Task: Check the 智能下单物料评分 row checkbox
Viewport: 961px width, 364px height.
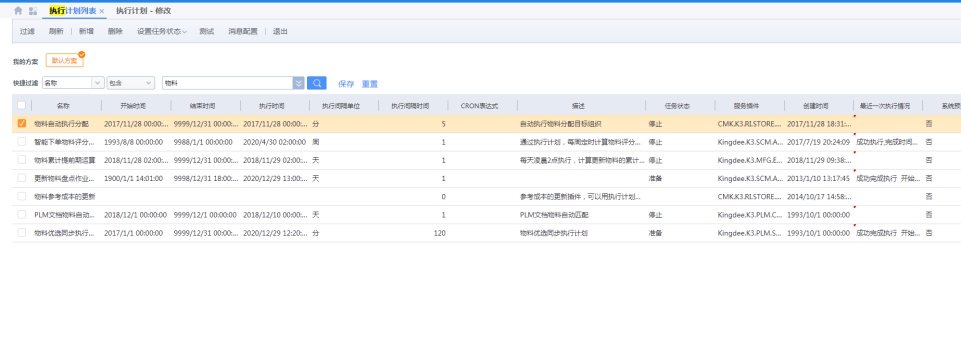Action: (x=21, y=142)
